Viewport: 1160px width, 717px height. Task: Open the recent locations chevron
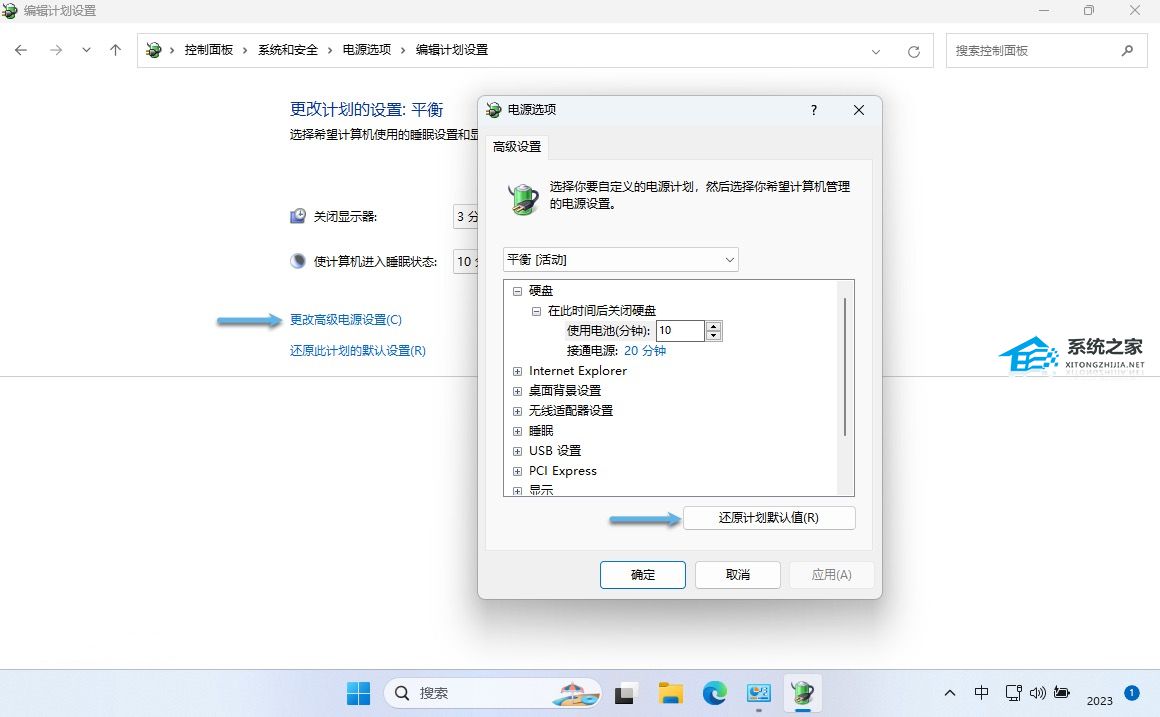click(87, 50)
